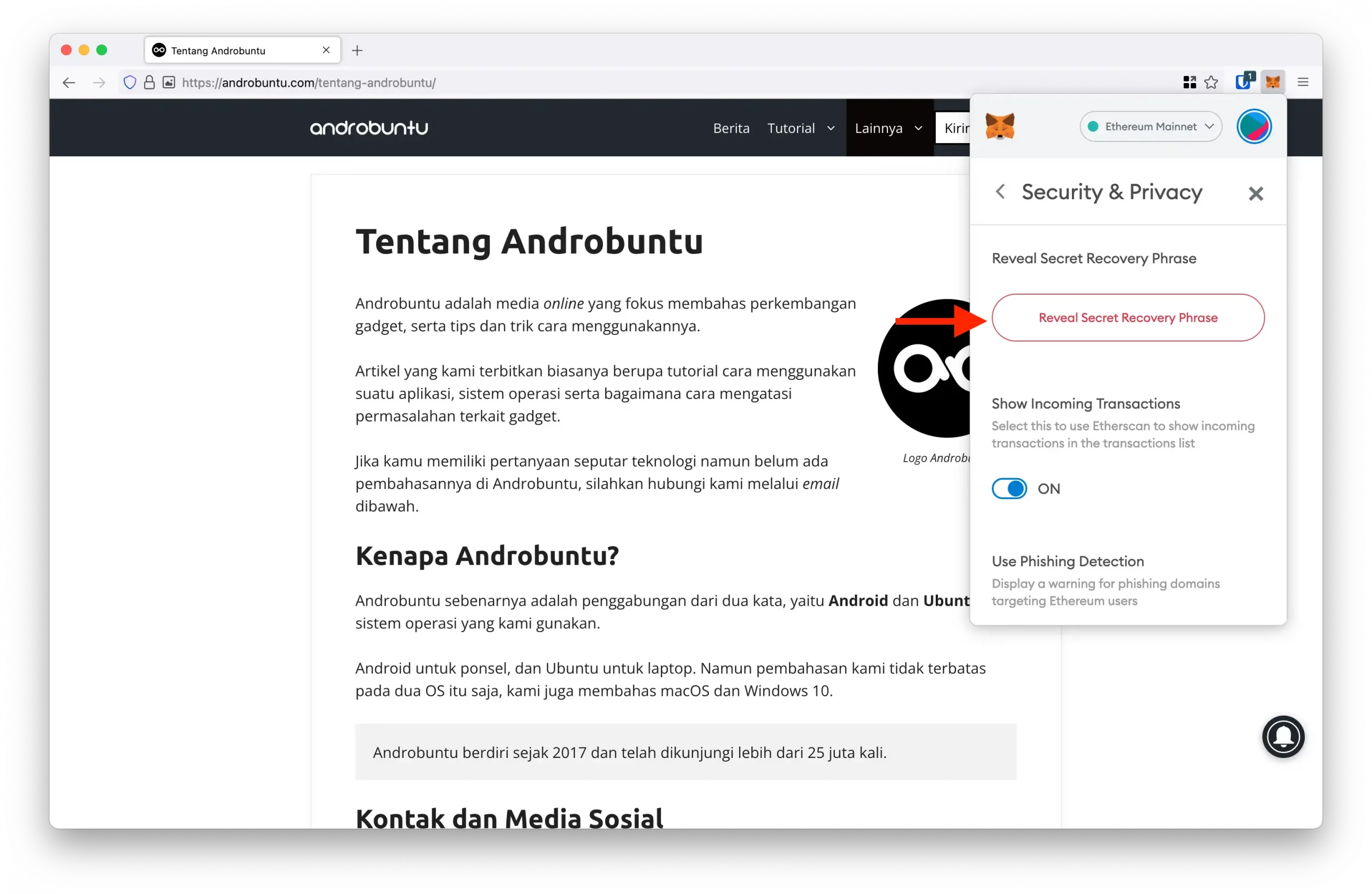Bookmark this page with the star icon
1372x894 pixels.
1211,82
